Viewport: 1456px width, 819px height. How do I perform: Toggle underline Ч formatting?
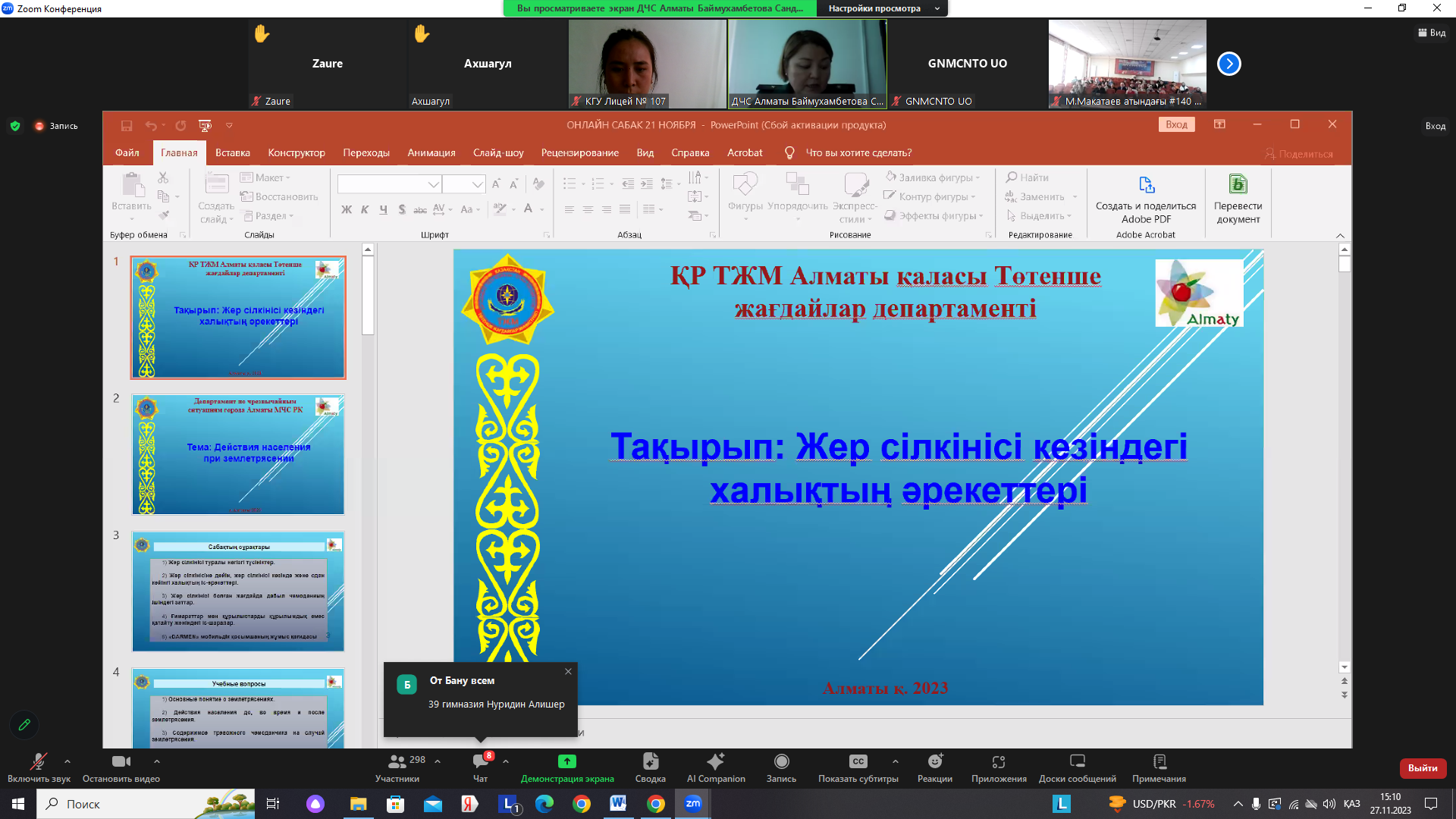pyautogui.click(x=383, y=209)
